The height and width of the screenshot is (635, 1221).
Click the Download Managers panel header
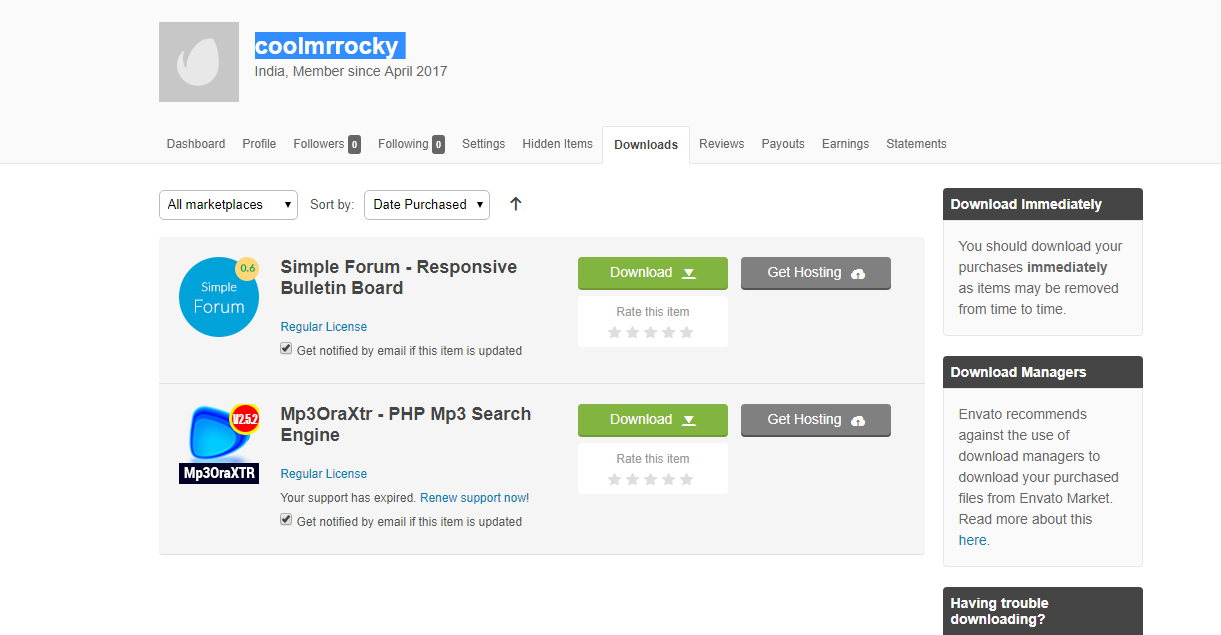1043,372
